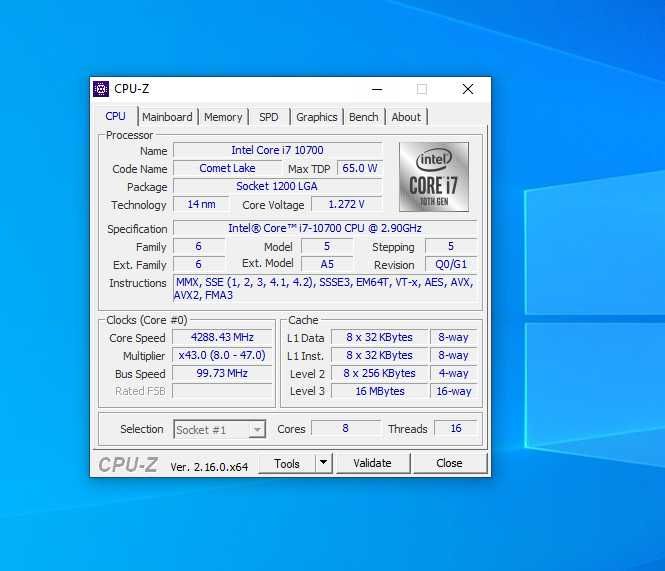Click the Specification field i7-10700 CPU @ 2.90GHz
The width and height of the screenshot is (665, 571).
(x=325, y=228)
